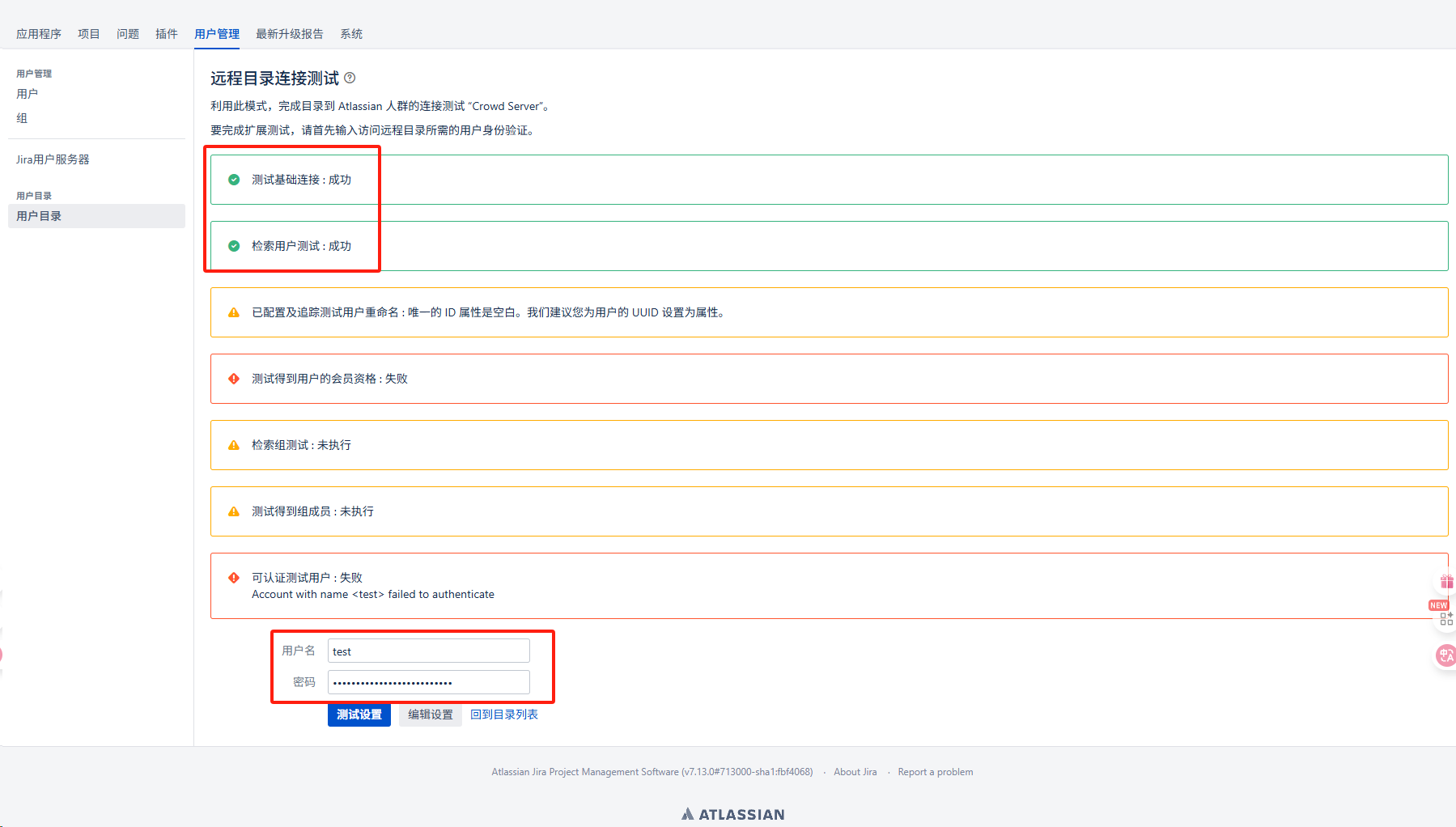The image size is (1456, 827).
Task: Switch to the 问题 tab
Action: point(128,34)
